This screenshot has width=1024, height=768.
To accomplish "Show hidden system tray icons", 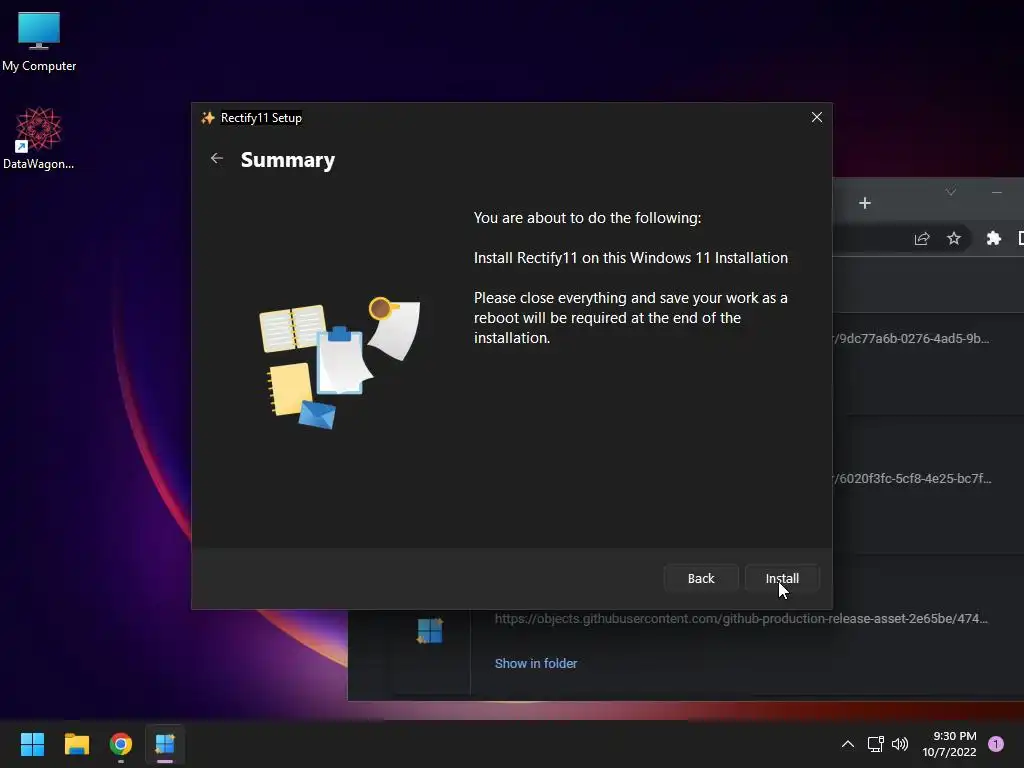I will (x=848, y=744).
